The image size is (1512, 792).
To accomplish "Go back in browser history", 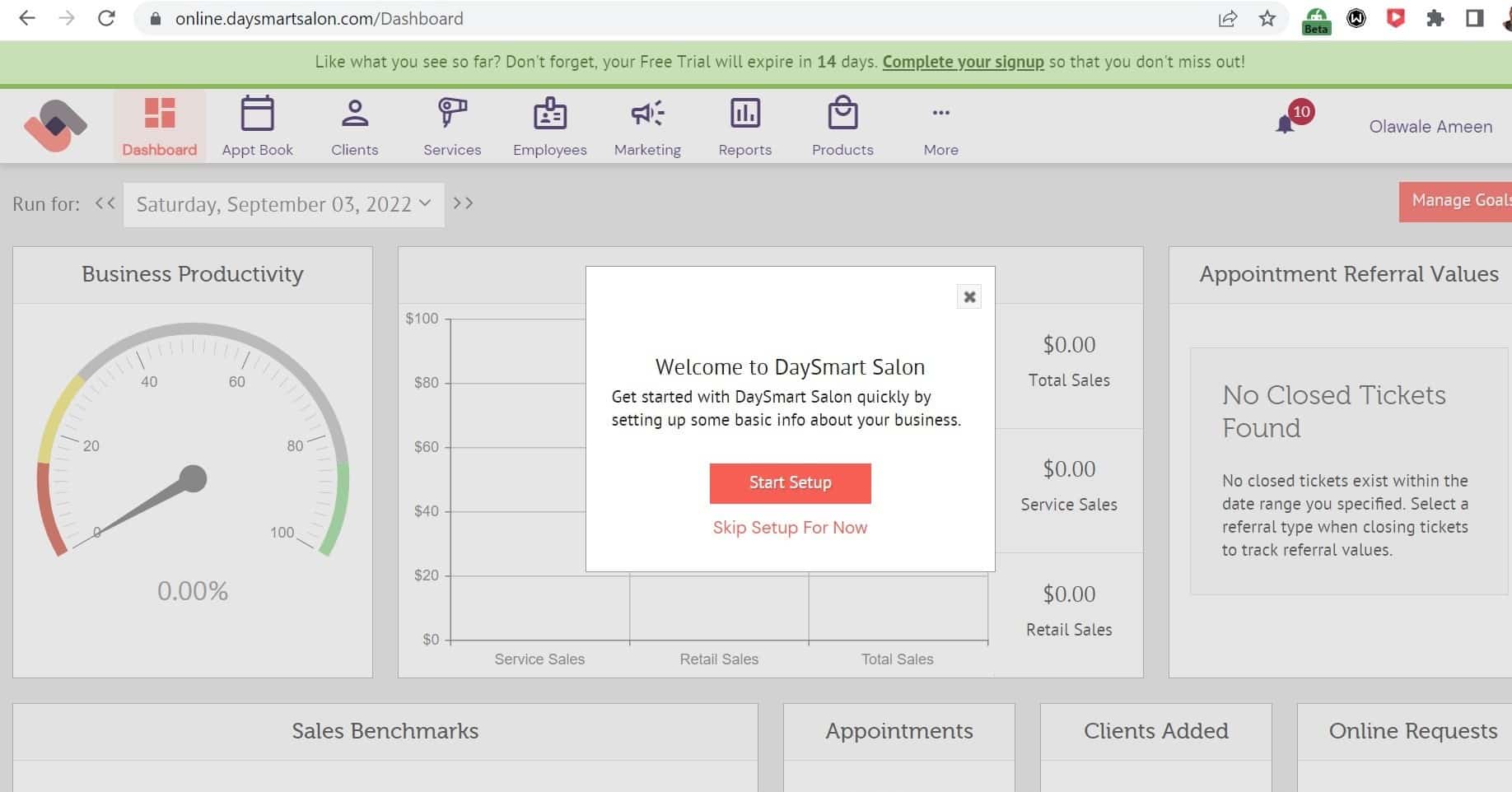I will [x=27, y=18].
